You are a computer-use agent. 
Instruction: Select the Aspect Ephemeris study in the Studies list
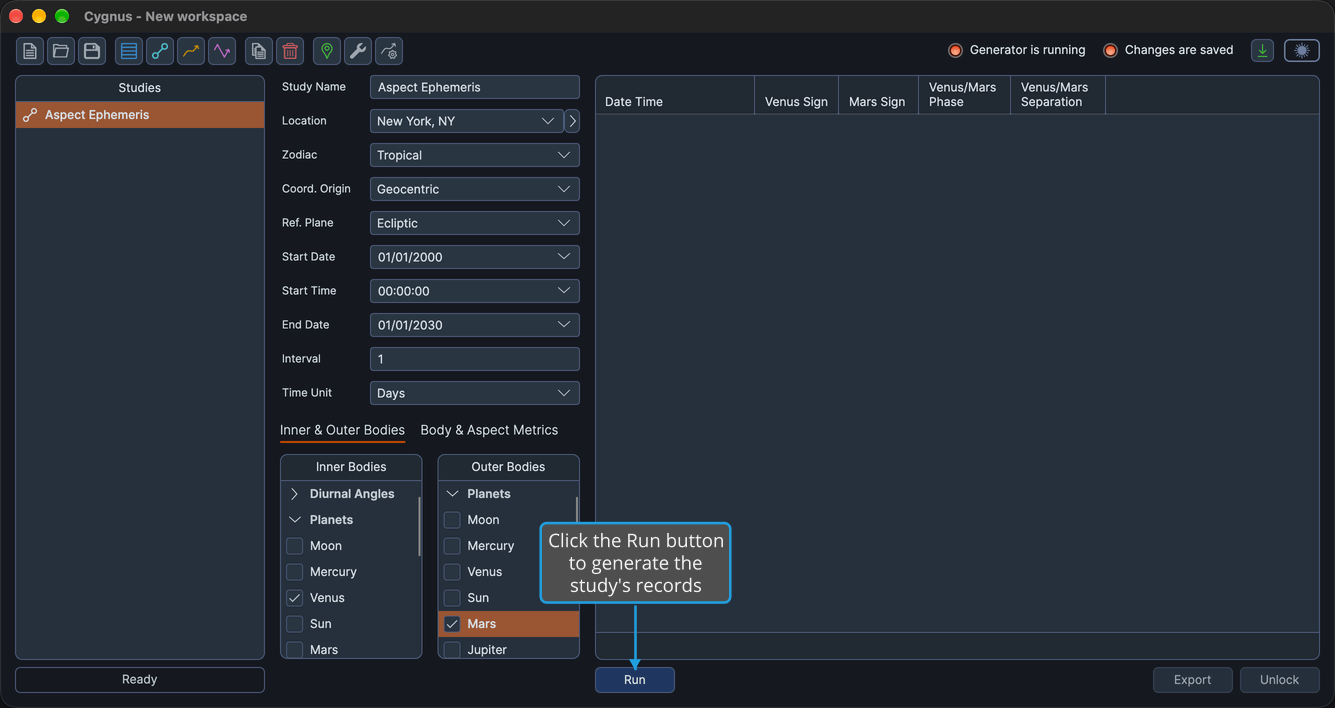click(140, 115)
